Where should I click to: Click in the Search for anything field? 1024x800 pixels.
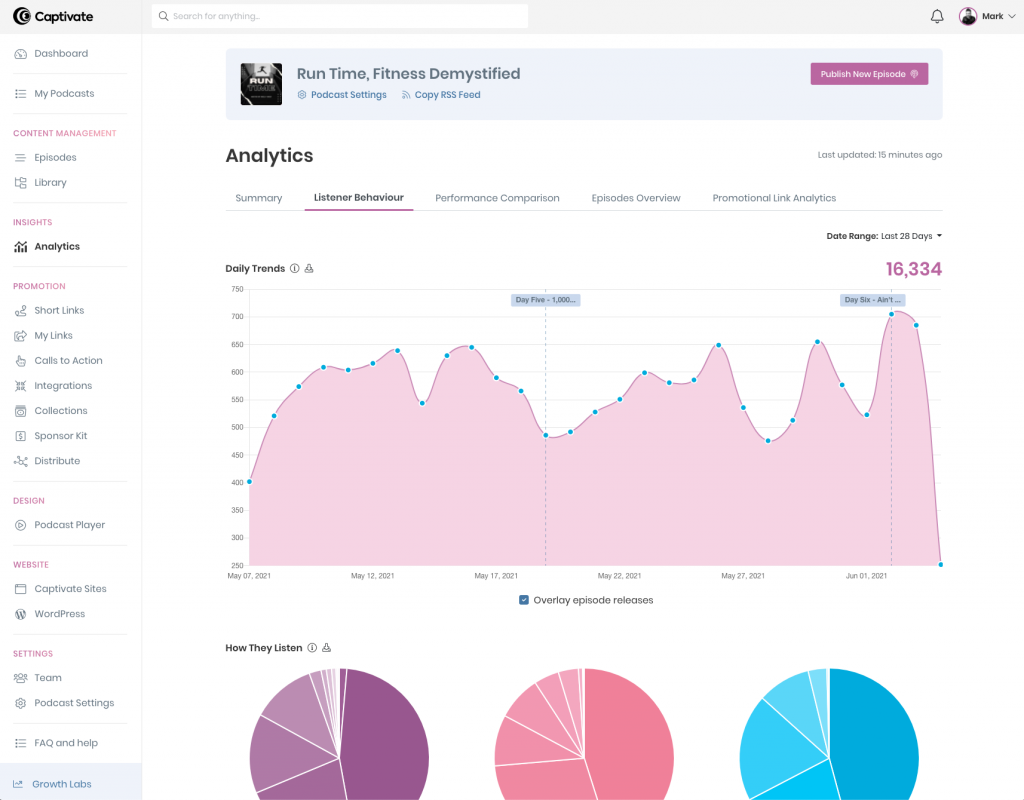pos(340,16)
